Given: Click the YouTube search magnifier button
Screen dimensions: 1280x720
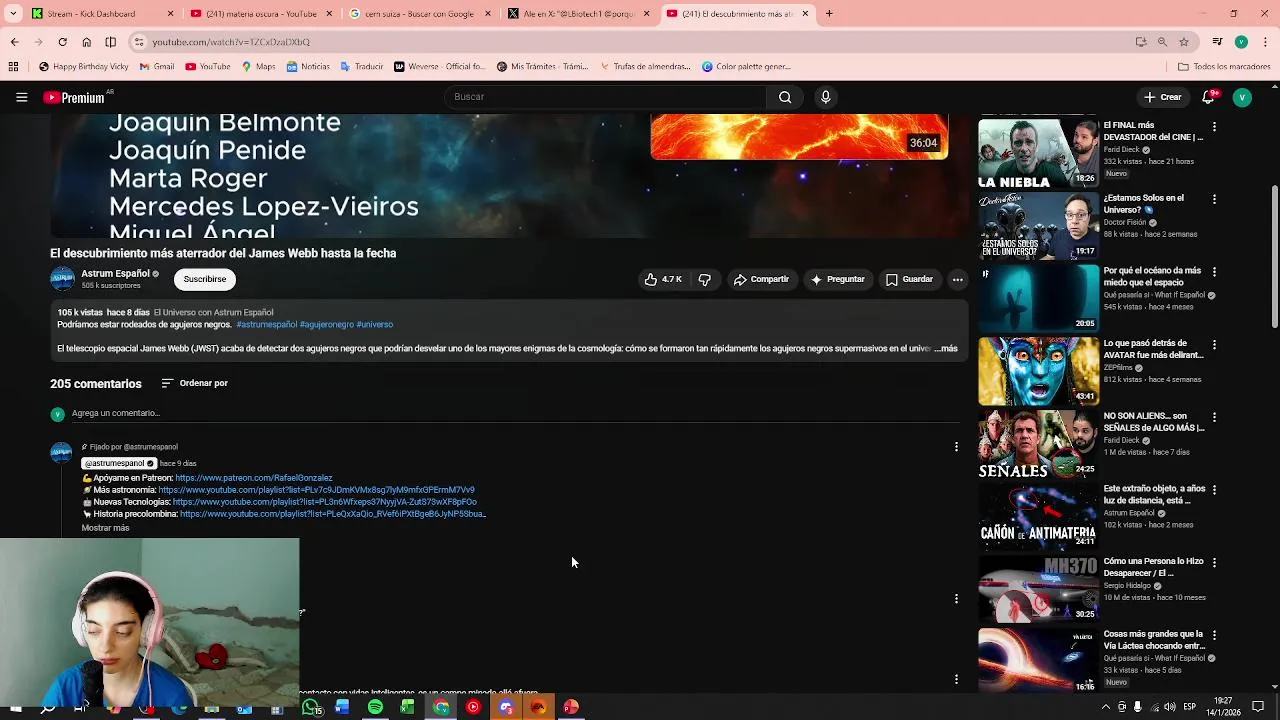Looking at the screenshot, I should pos(785,97).
